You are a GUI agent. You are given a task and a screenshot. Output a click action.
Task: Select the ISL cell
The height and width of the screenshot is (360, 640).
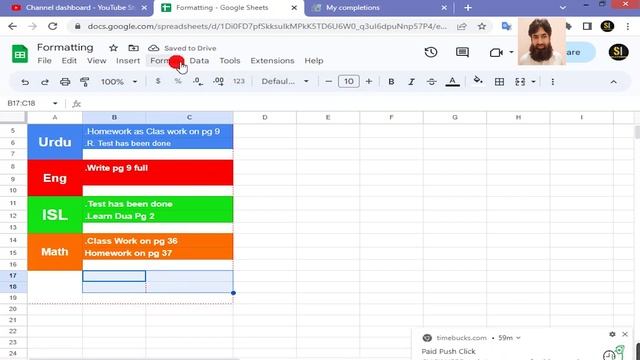tap(55, 215)
